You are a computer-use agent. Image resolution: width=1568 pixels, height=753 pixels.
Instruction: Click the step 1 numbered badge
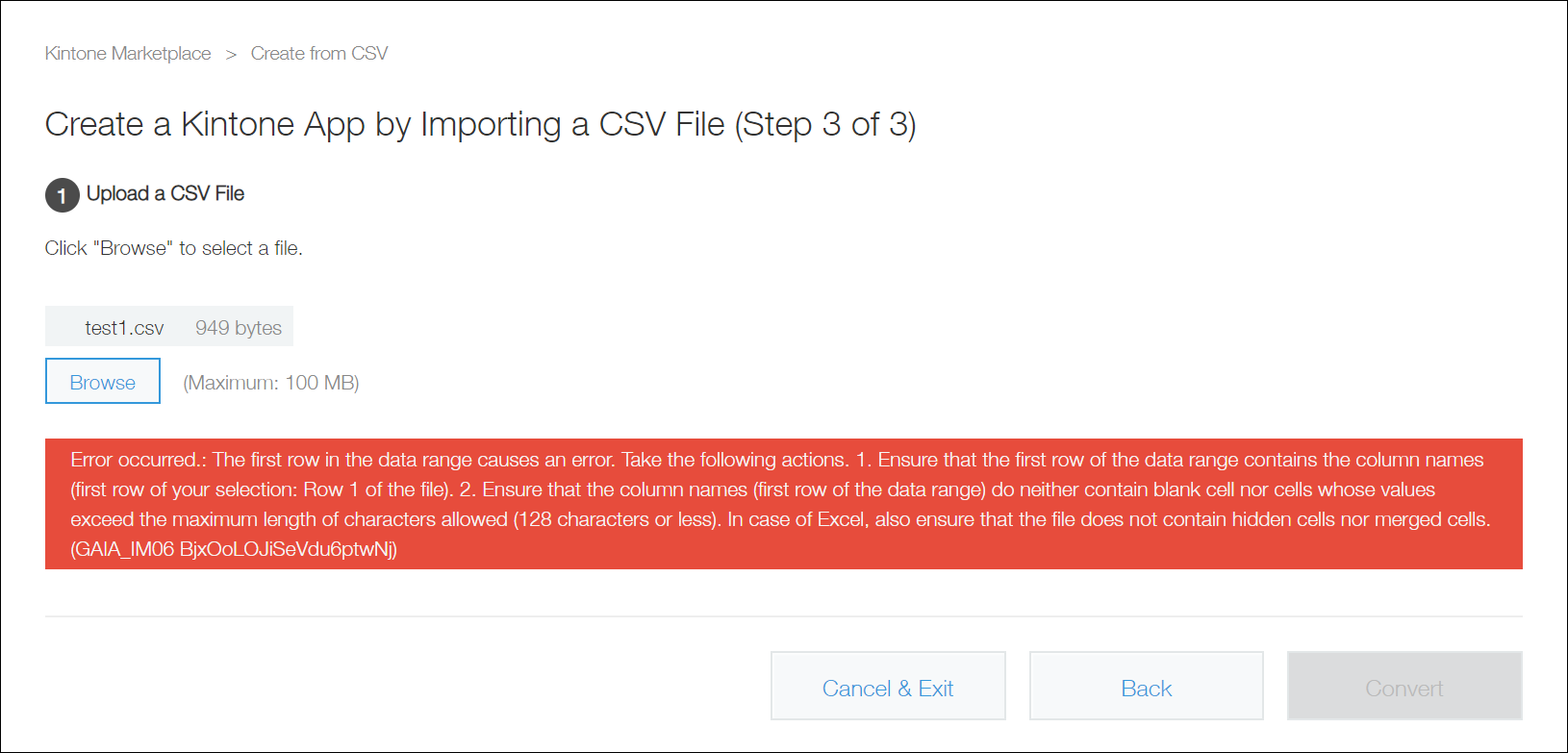point(62,195)
